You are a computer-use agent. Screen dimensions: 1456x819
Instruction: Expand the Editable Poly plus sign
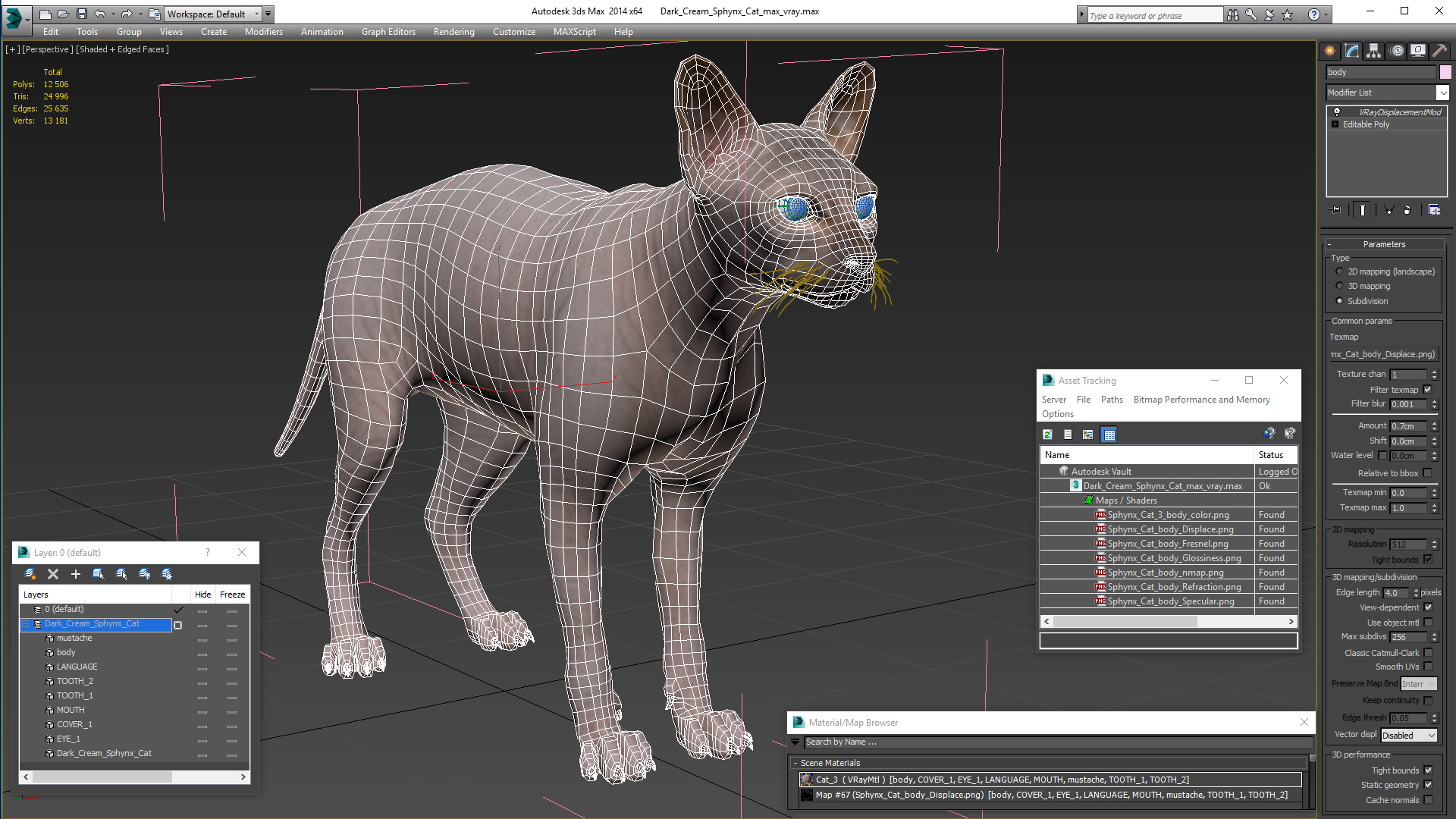pyautogui.click(x=1335, y=124)
